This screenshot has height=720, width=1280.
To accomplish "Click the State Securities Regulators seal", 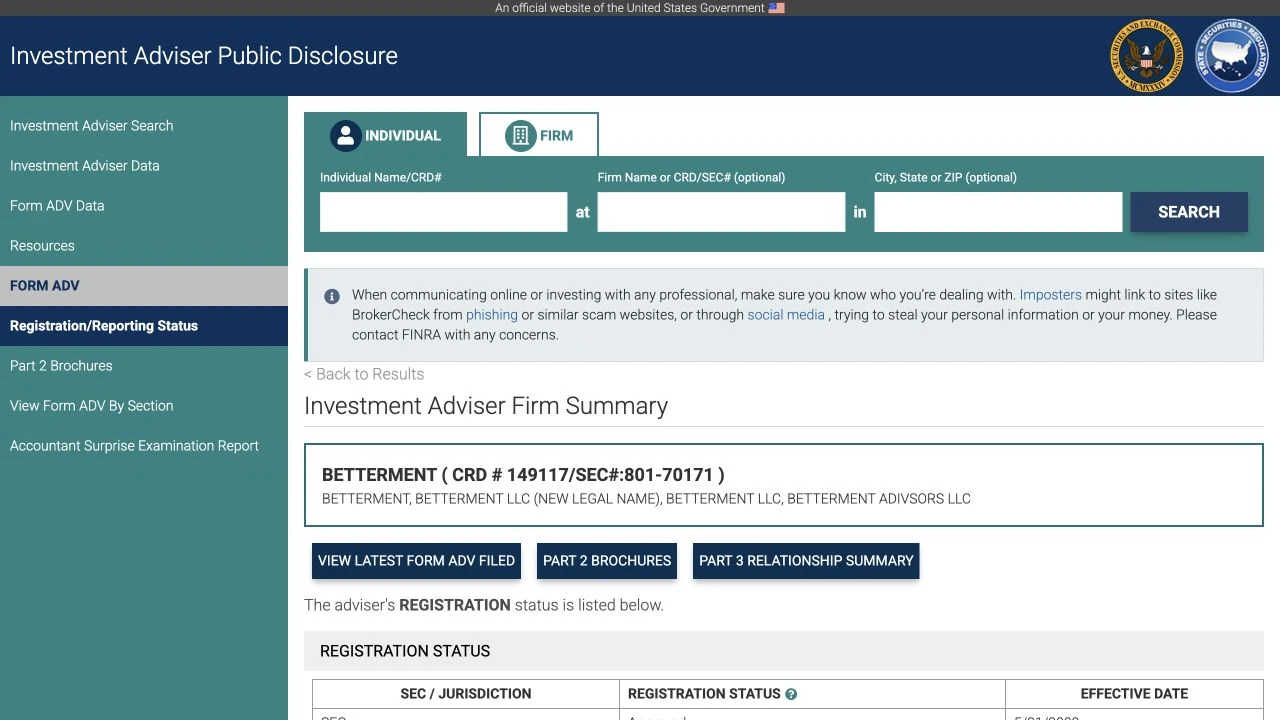I will pyautogui.click(x=1232, y=56).
